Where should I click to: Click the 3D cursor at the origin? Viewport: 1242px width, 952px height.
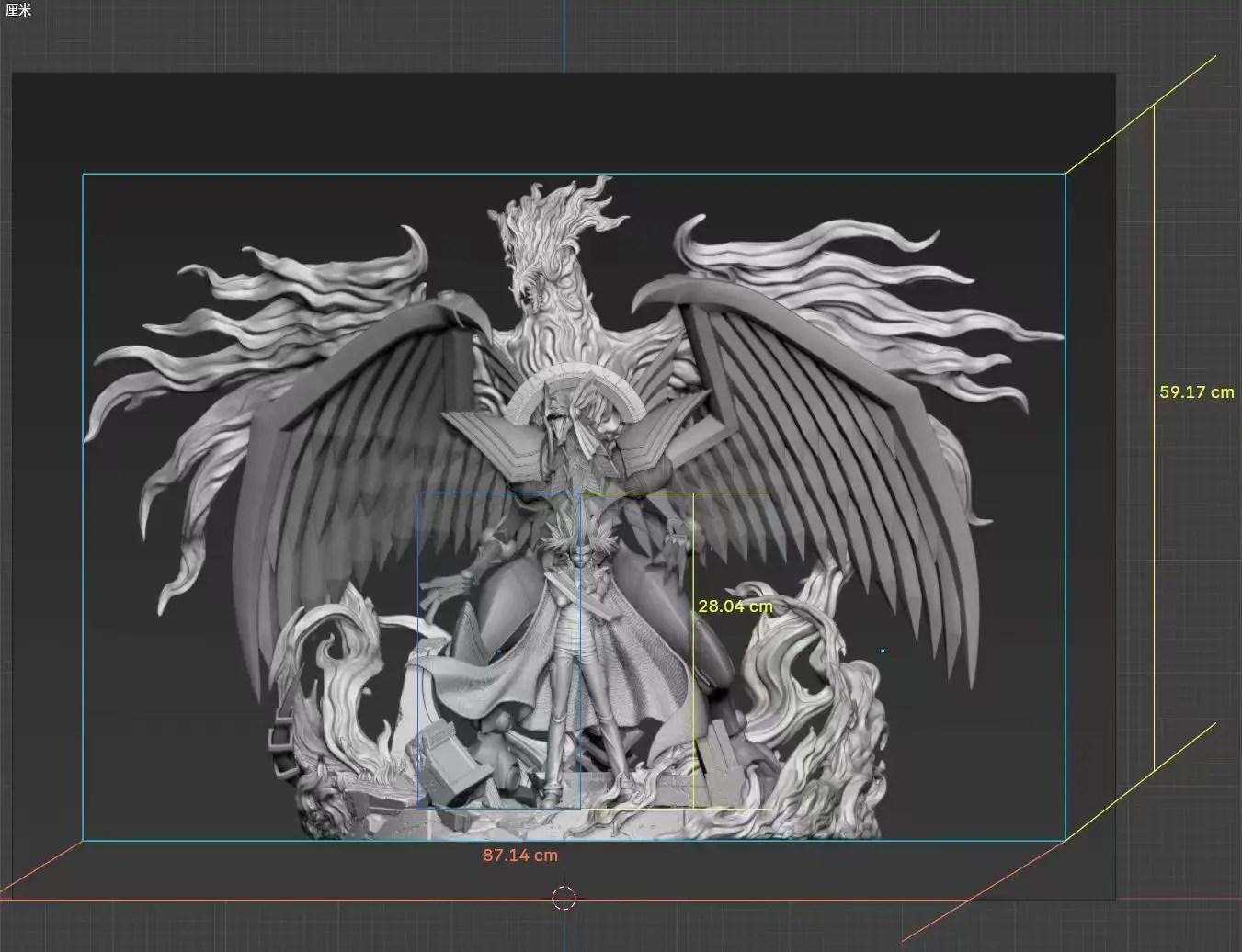click(565, 898)
